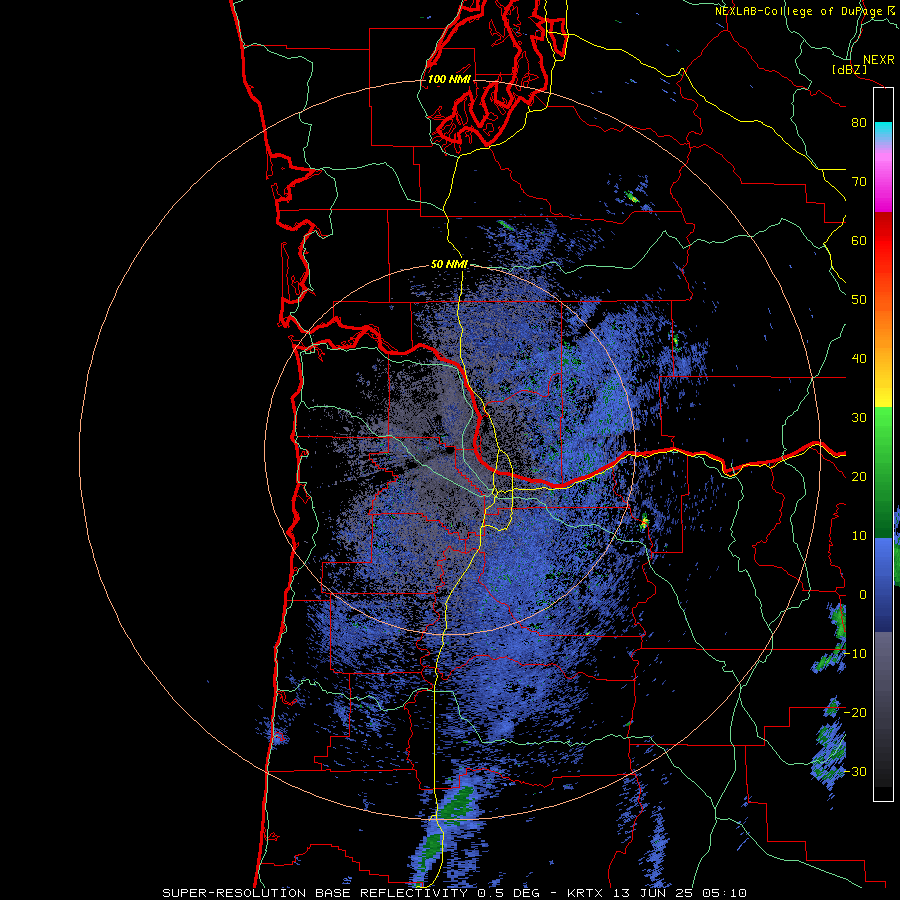Click the "50 NMI" range ring label
The height and width of the screenshot is (900, 900).
(x=449, y=265)
